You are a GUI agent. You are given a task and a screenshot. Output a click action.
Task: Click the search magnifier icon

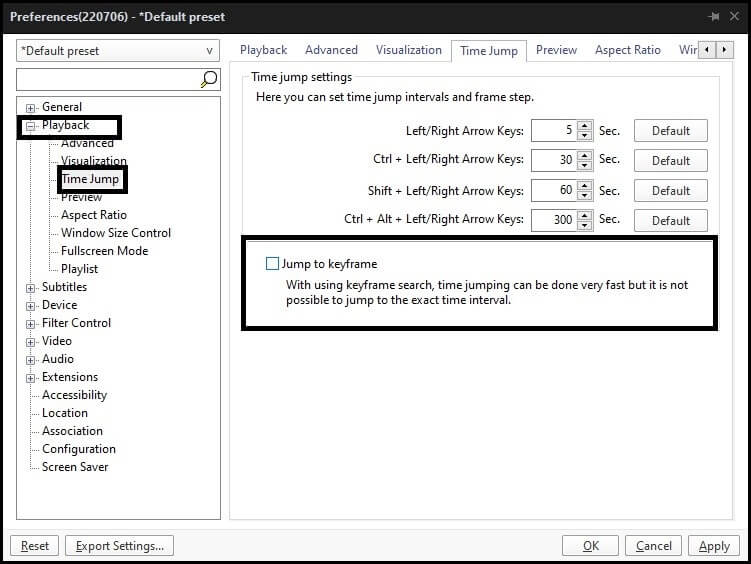pyautogui.click(x=209, y=79)
